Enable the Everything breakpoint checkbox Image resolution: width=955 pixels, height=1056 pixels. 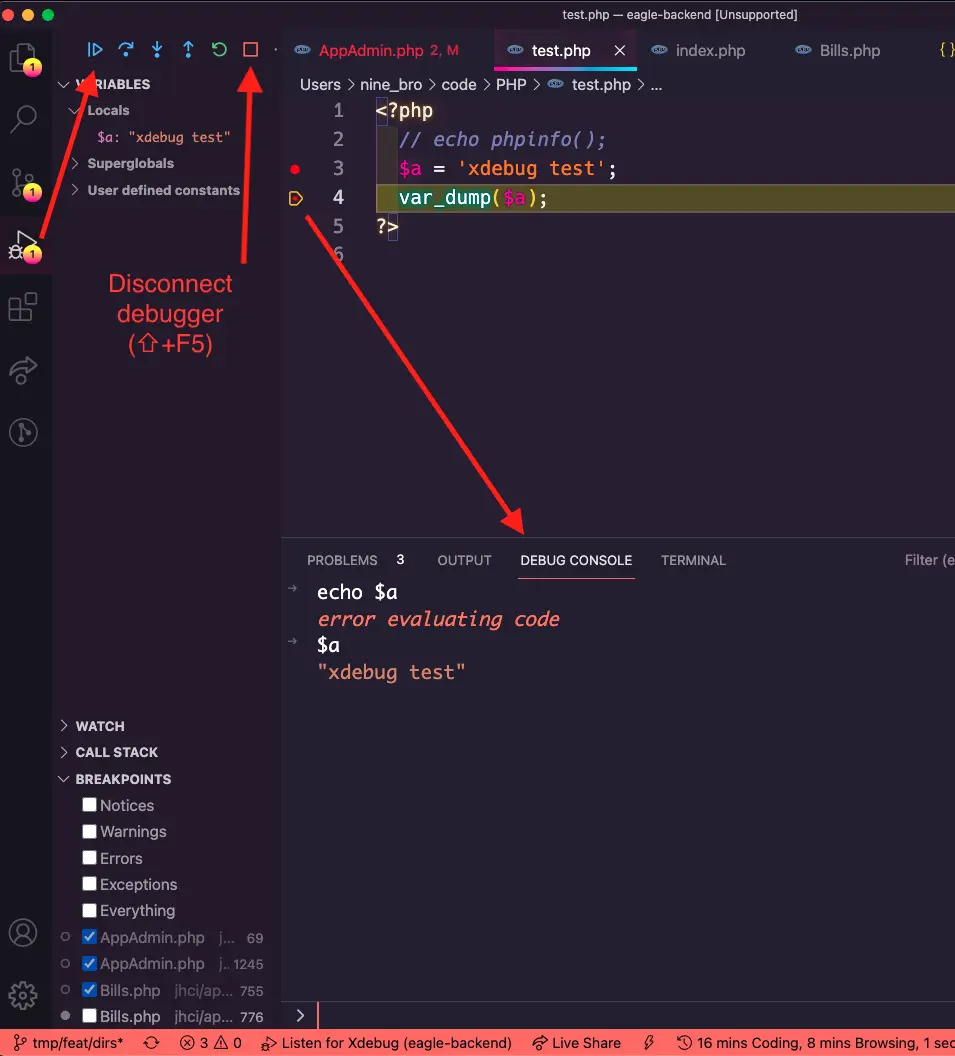point(89,910)
